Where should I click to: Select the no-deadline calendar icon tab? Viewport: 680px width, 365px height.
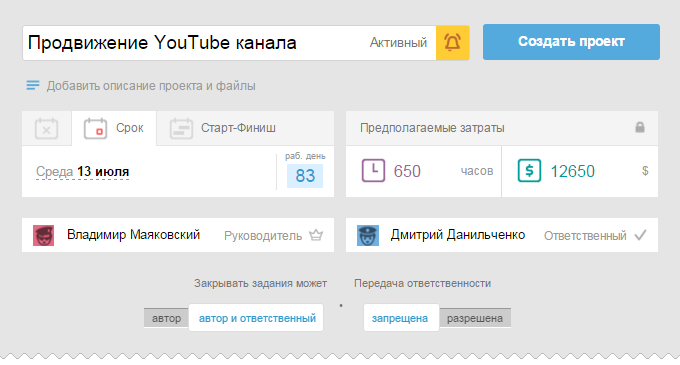pos(46,128)
